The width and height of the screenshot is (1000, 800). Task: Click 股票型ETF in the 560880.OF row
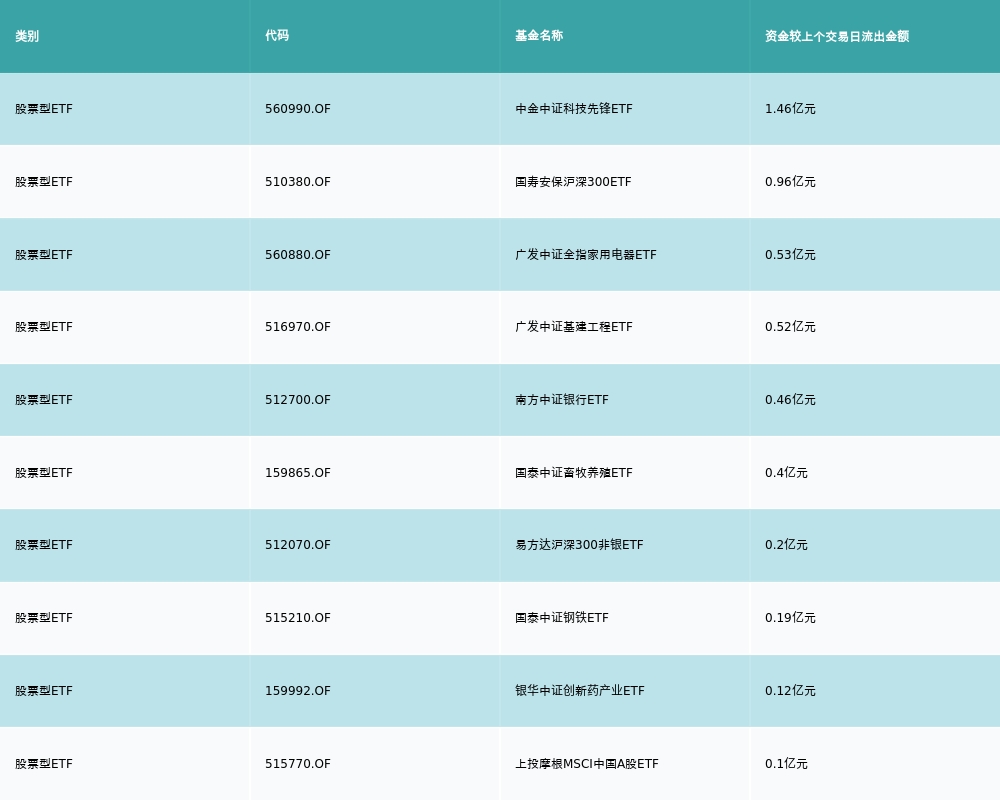pyautogui.click(x=44, y=255)
